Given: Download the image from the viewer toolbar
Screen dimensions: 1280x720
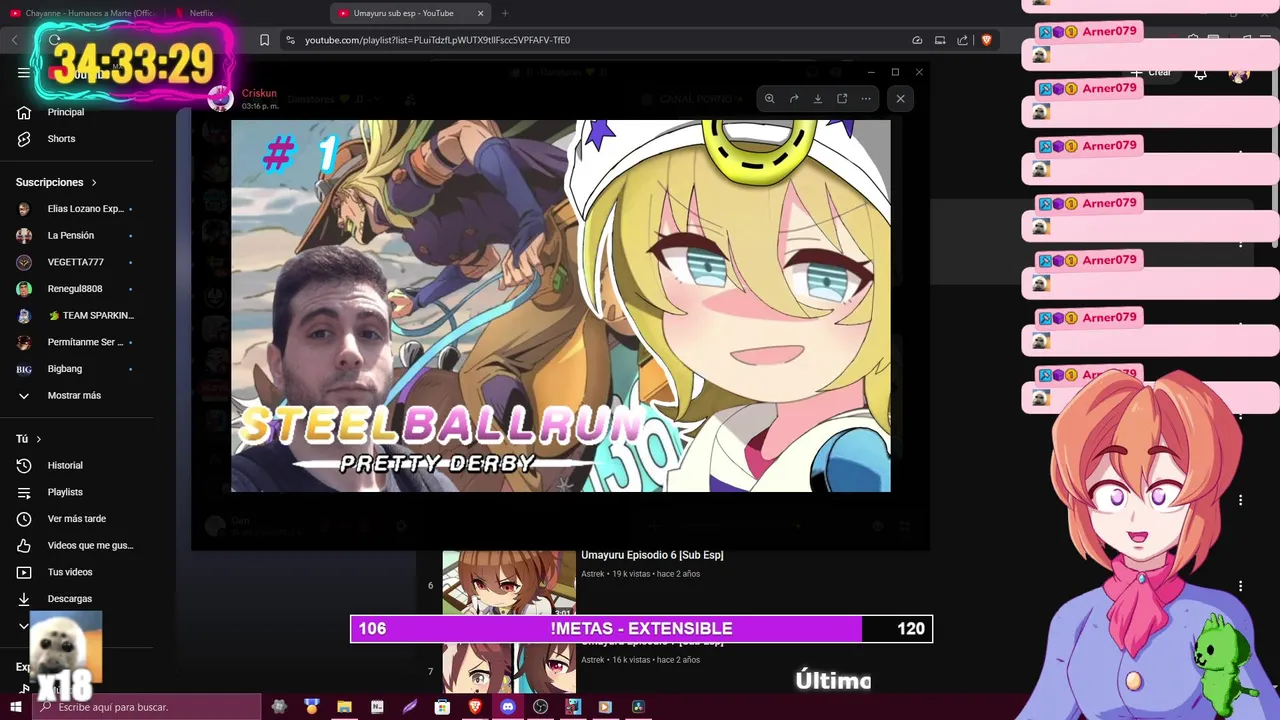Looking at the screenshot, I should point(817,98).
